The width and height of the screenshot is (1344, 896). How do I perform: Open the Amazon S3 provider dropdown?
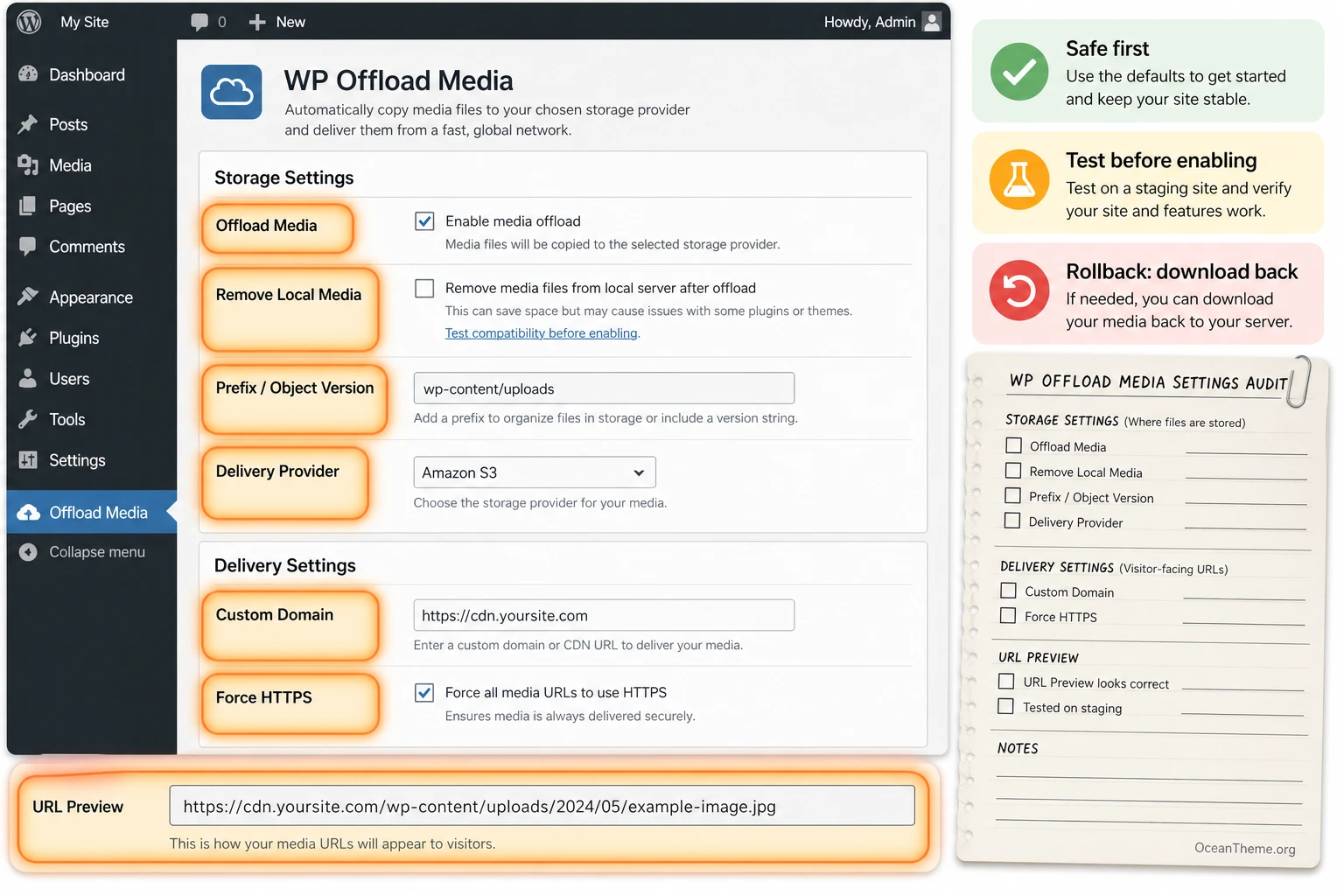[535, 472]
